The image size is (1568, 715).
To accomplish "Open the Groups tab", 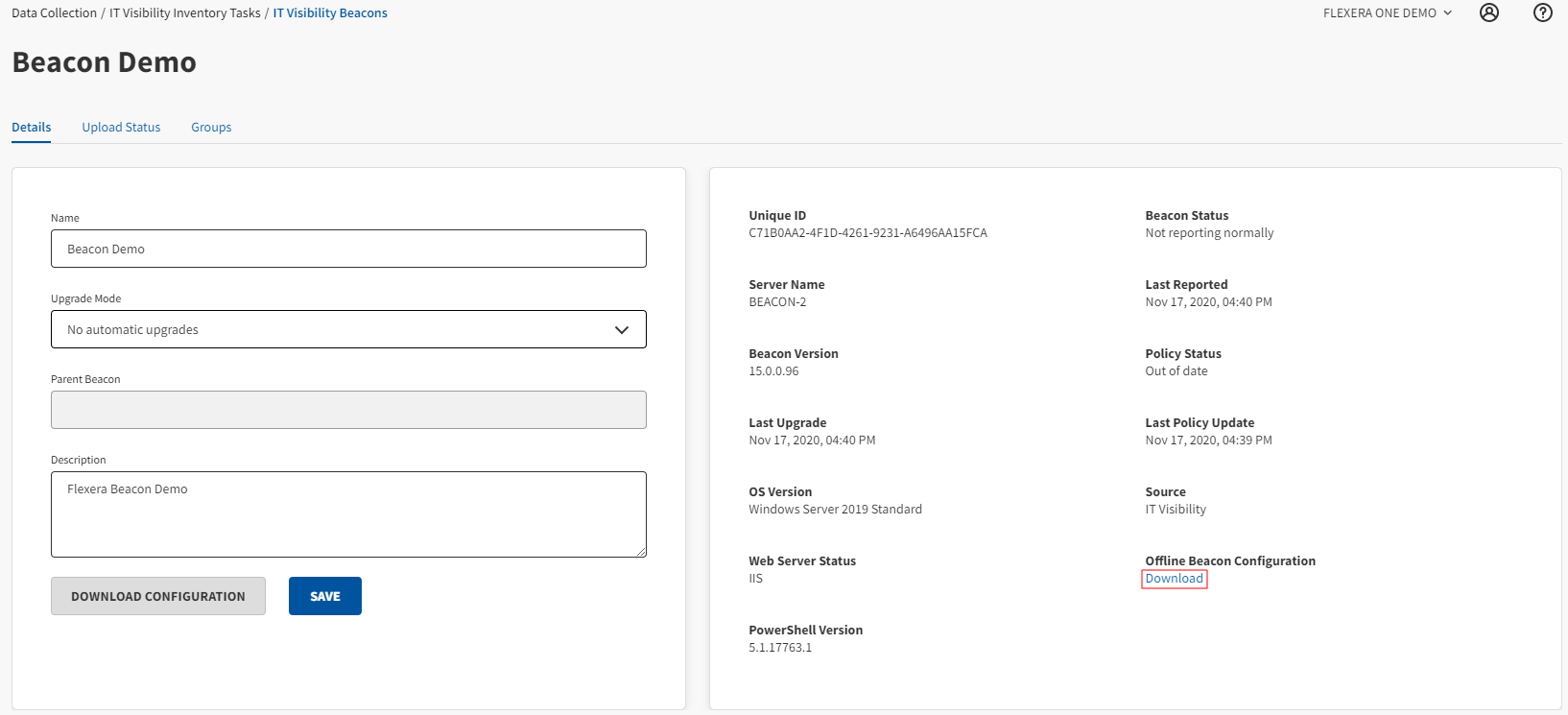I will pos(211,128).
